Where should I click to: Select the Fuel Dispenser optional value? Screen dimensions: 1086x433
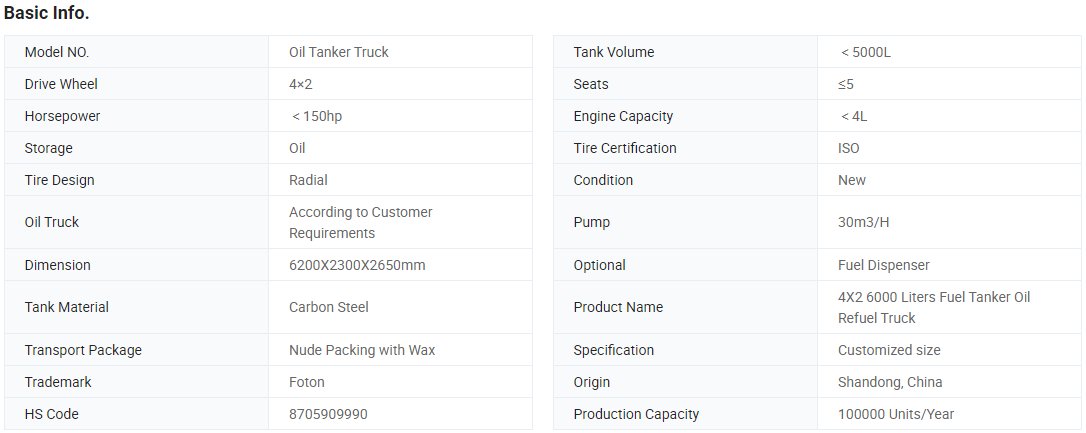(x=884, y=265)
